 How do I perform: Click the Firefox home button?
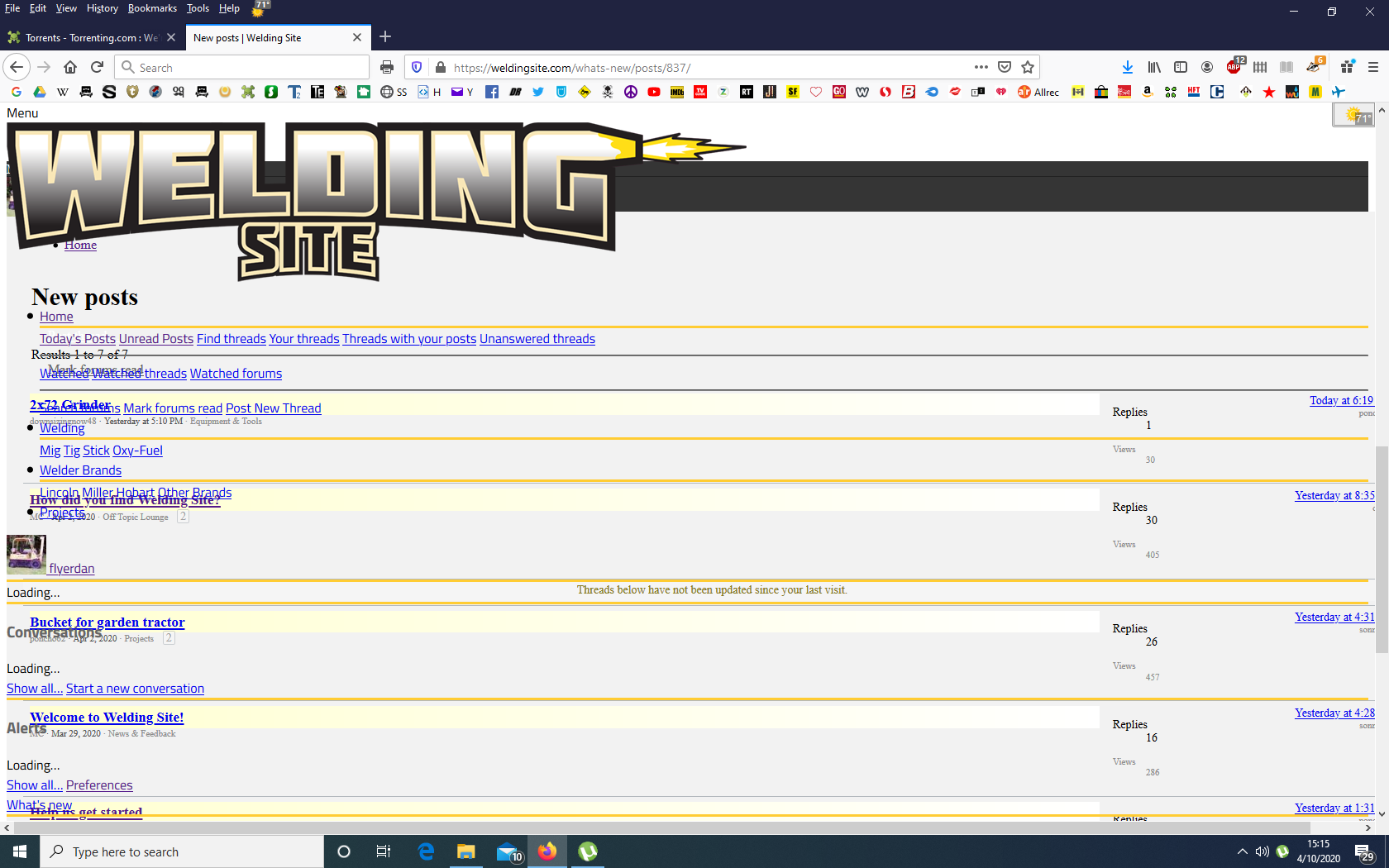tap(70, 67)
